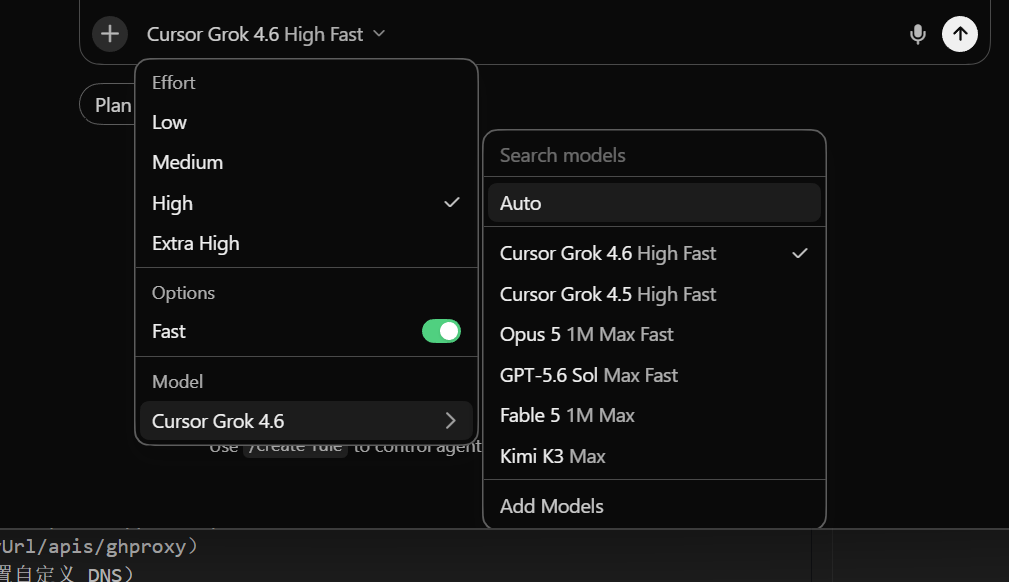
Task: Click the Search models field
Action: [654, 155]
